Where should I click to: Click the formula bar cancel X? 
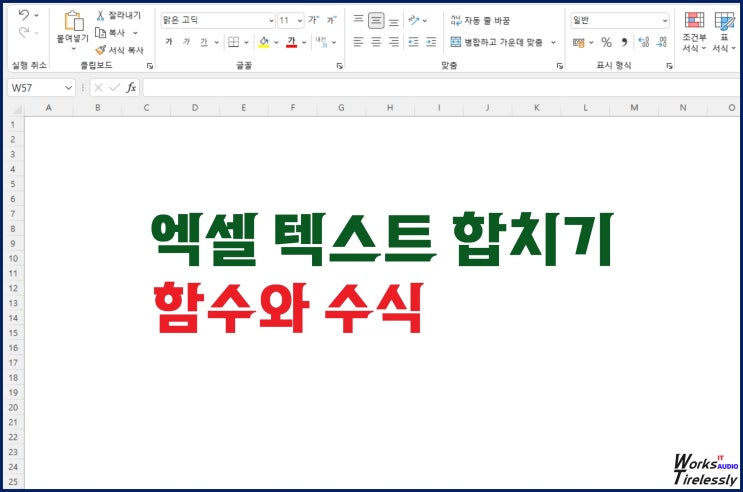(x=98, y=88)
